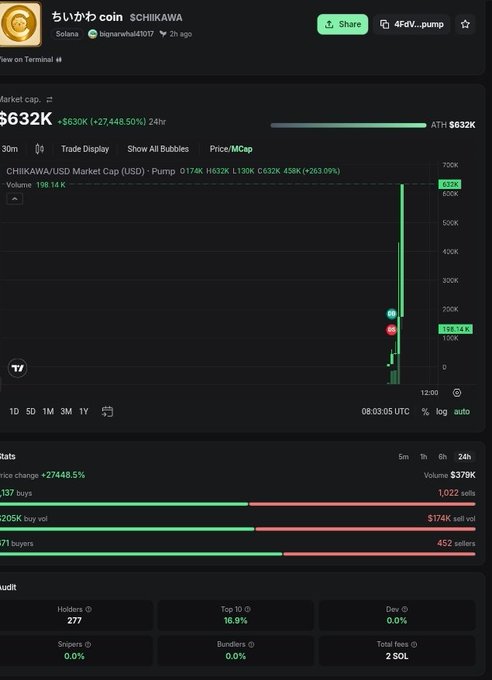Click the Bundlers info icon
492x680 pixels.
(251, 644)
